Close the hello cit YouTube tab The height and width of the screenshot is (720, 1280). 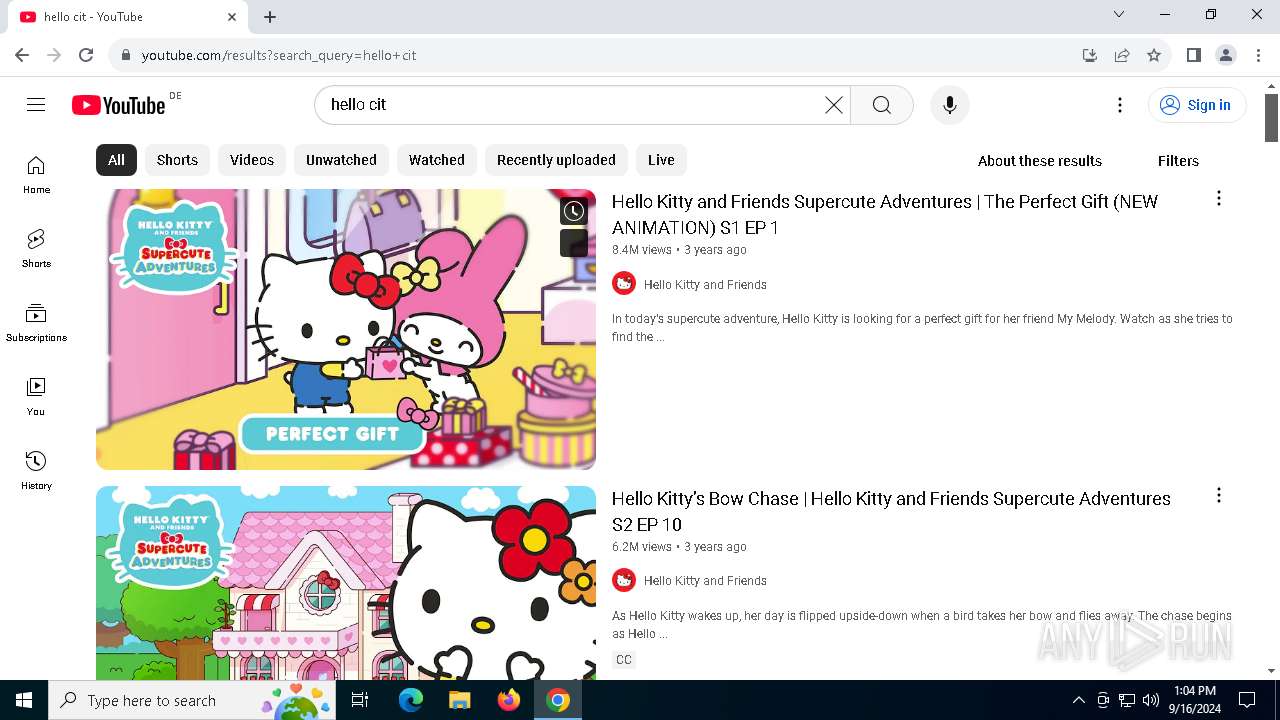pos(232,17)
